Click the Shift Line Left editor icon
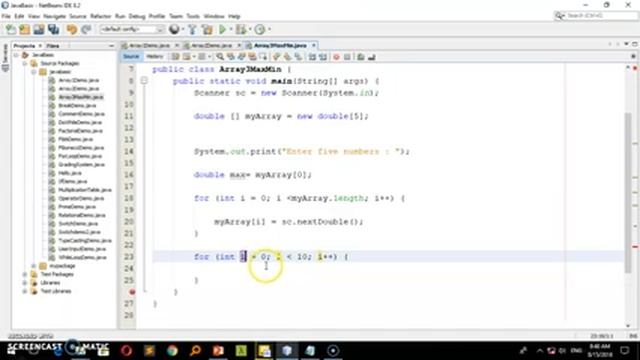 point(312,57)
